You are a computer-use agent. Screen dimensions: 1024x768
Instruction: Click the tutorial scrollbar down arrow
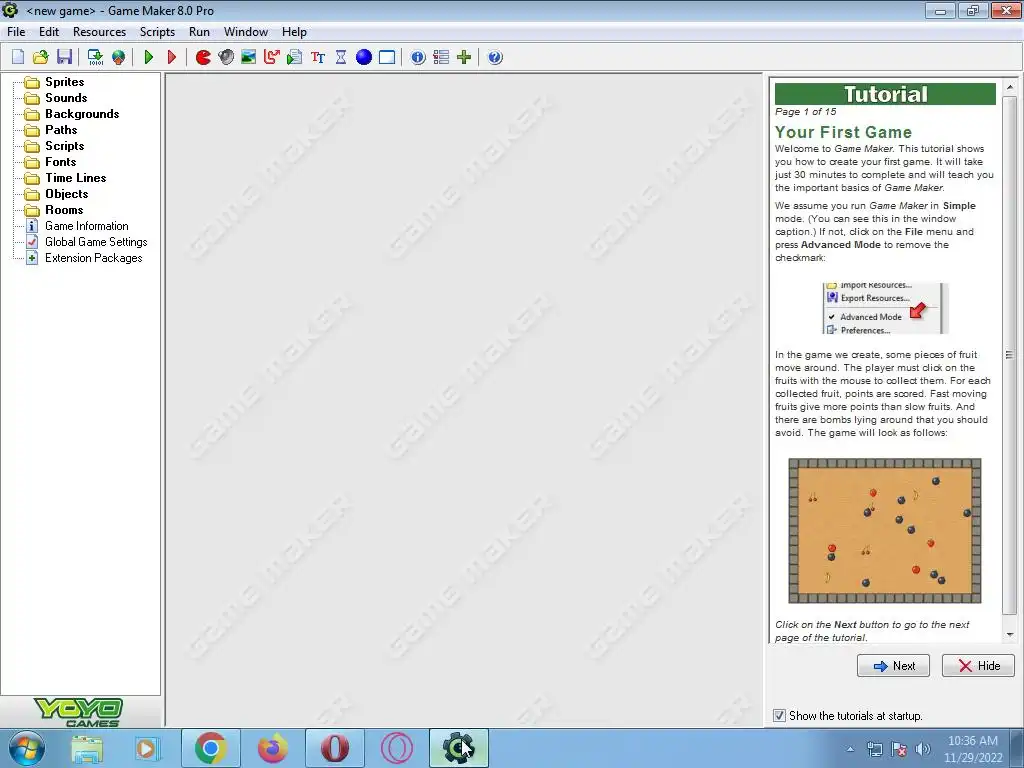click(1010, 634)
